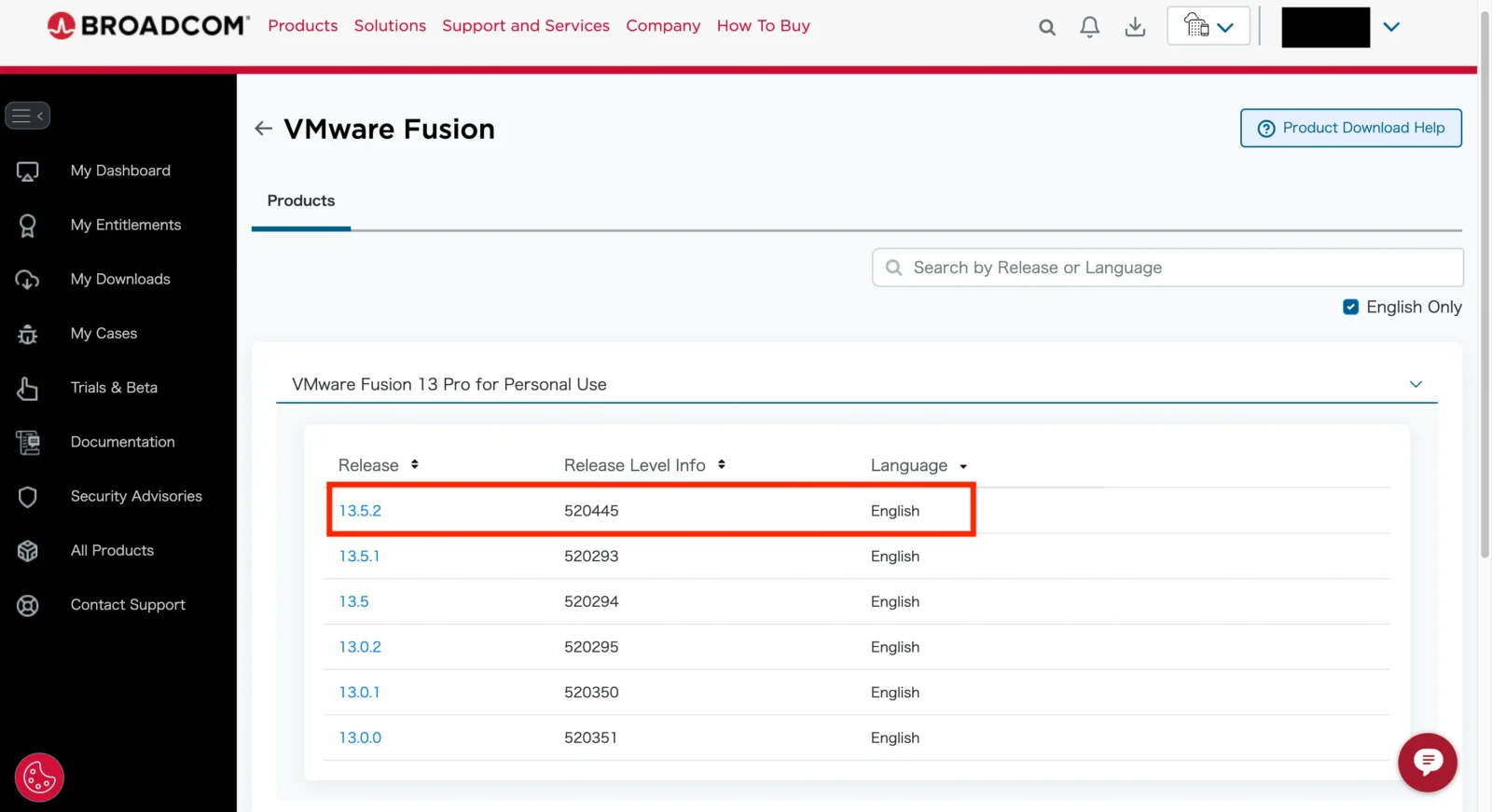Click the page vertical scrollbar

point(1485,285)
